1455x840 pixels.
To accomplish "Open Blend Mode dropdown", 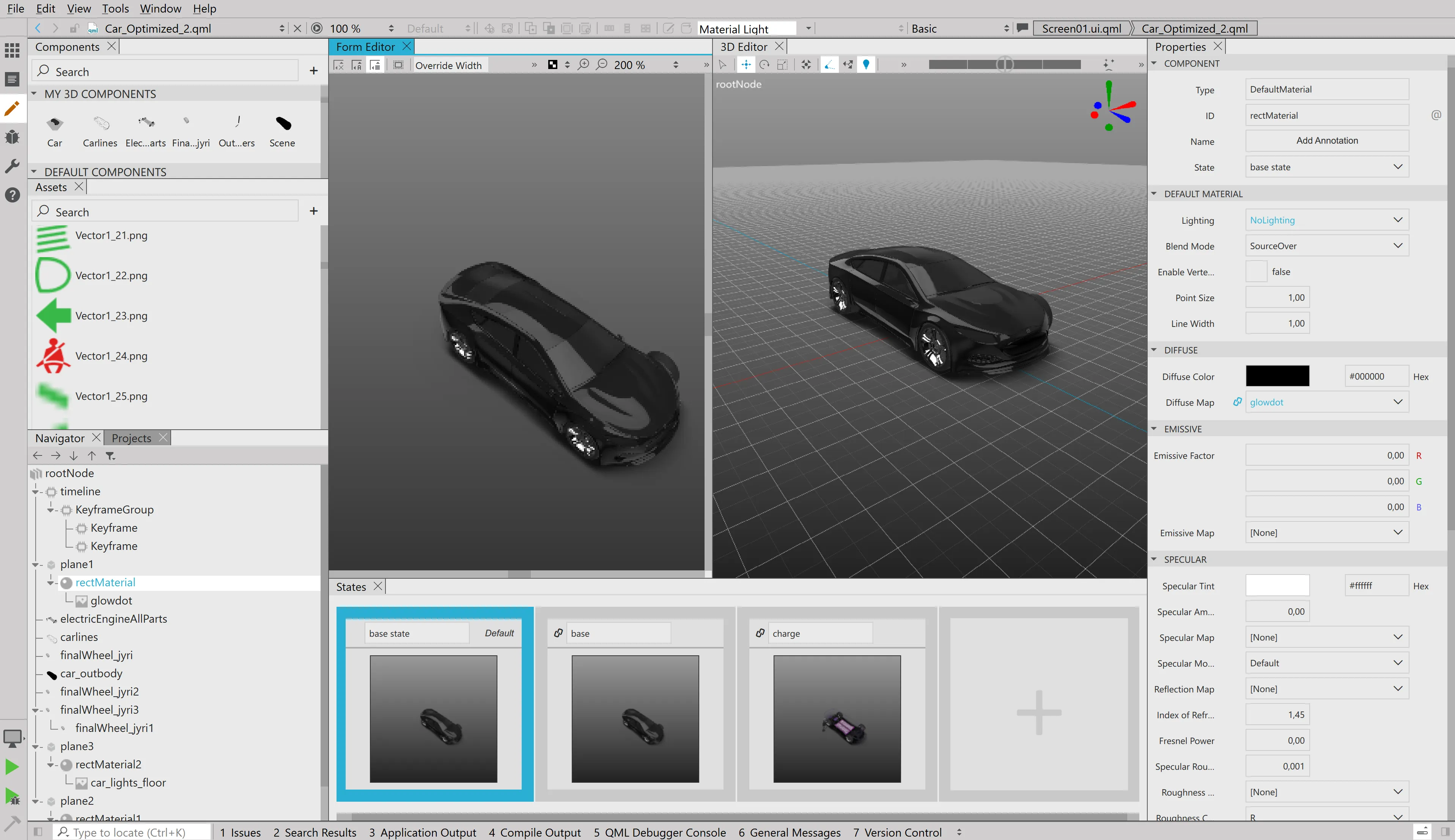I will tap(1326, 246).
